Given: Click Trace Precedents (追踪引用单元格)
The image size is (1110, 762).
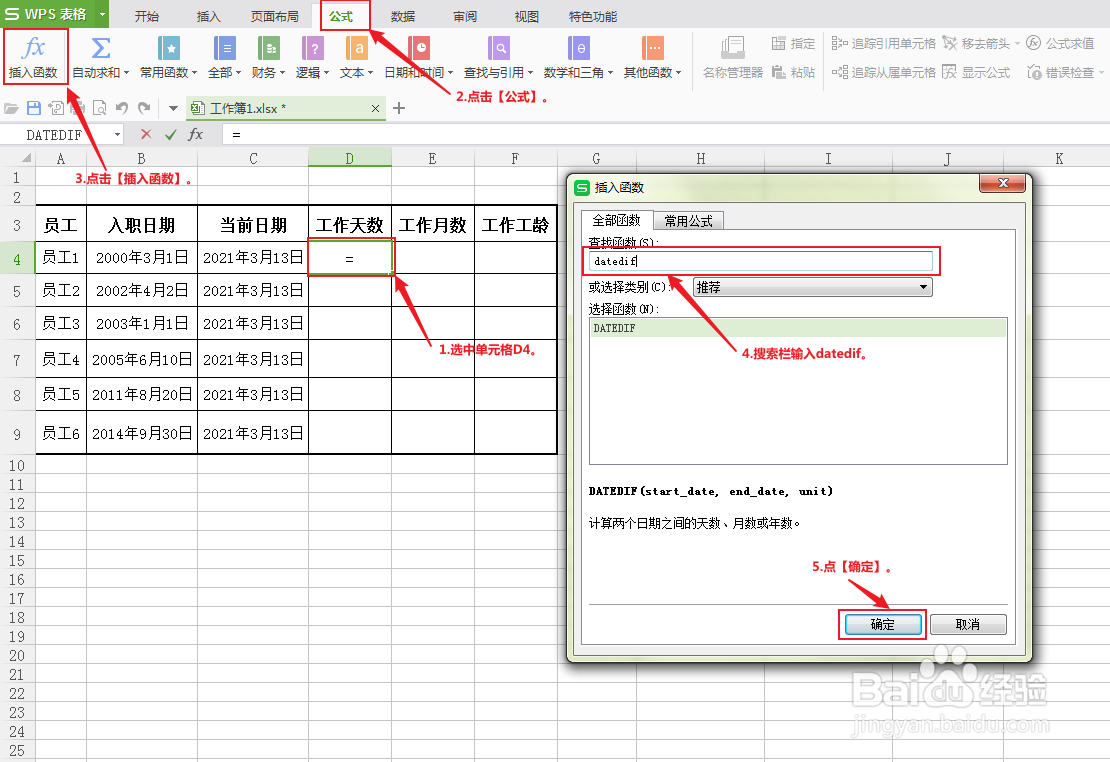Looking at the screenshot, I should pyautogui.click(x=883, y=44).
